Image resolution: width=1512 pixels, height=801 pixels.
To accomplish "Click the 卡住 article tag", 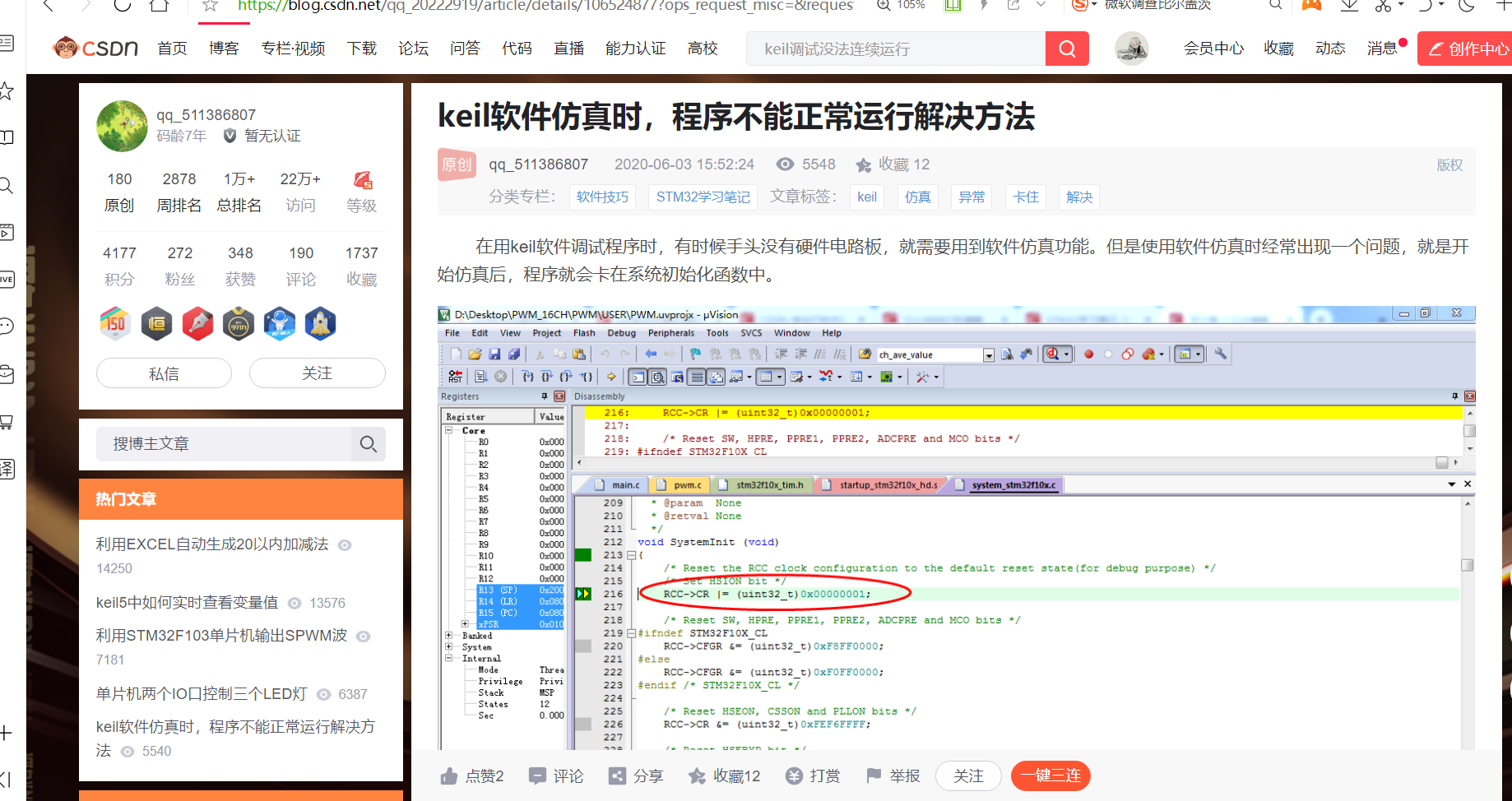I will [1026, 197].
